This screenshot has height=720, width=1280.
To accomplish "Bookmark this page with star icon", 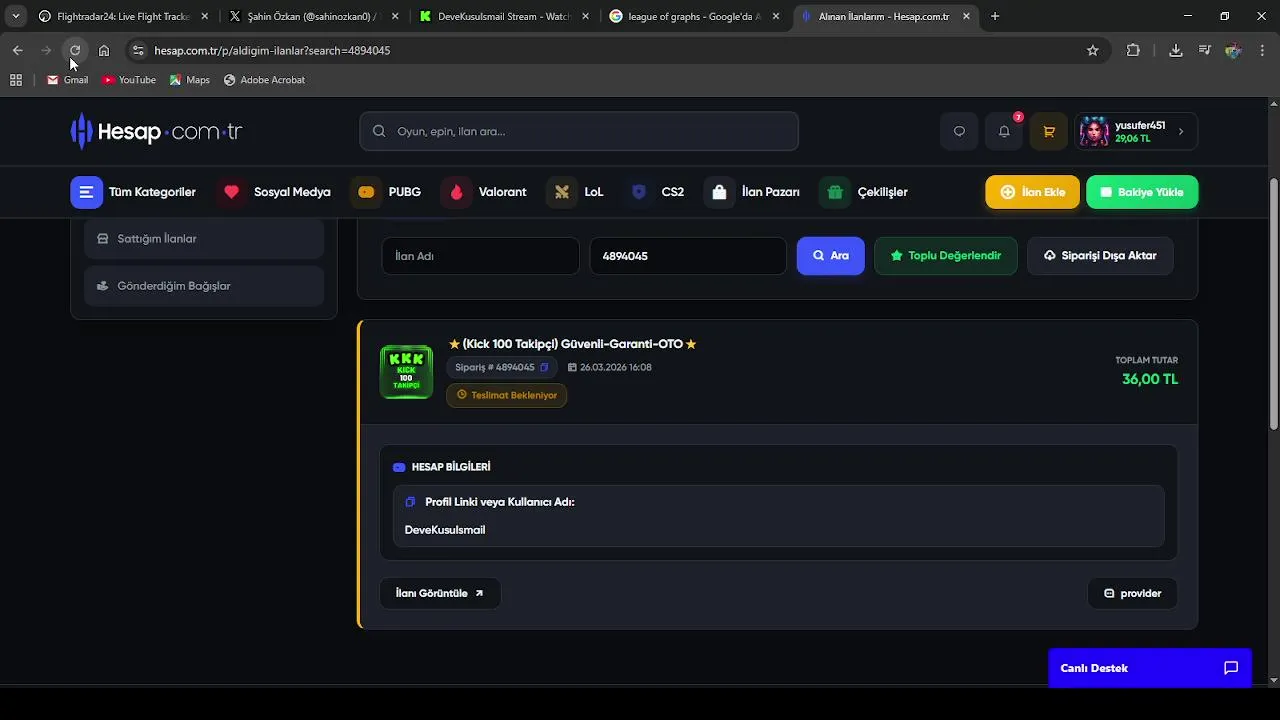I will (x=1093, y=50).
